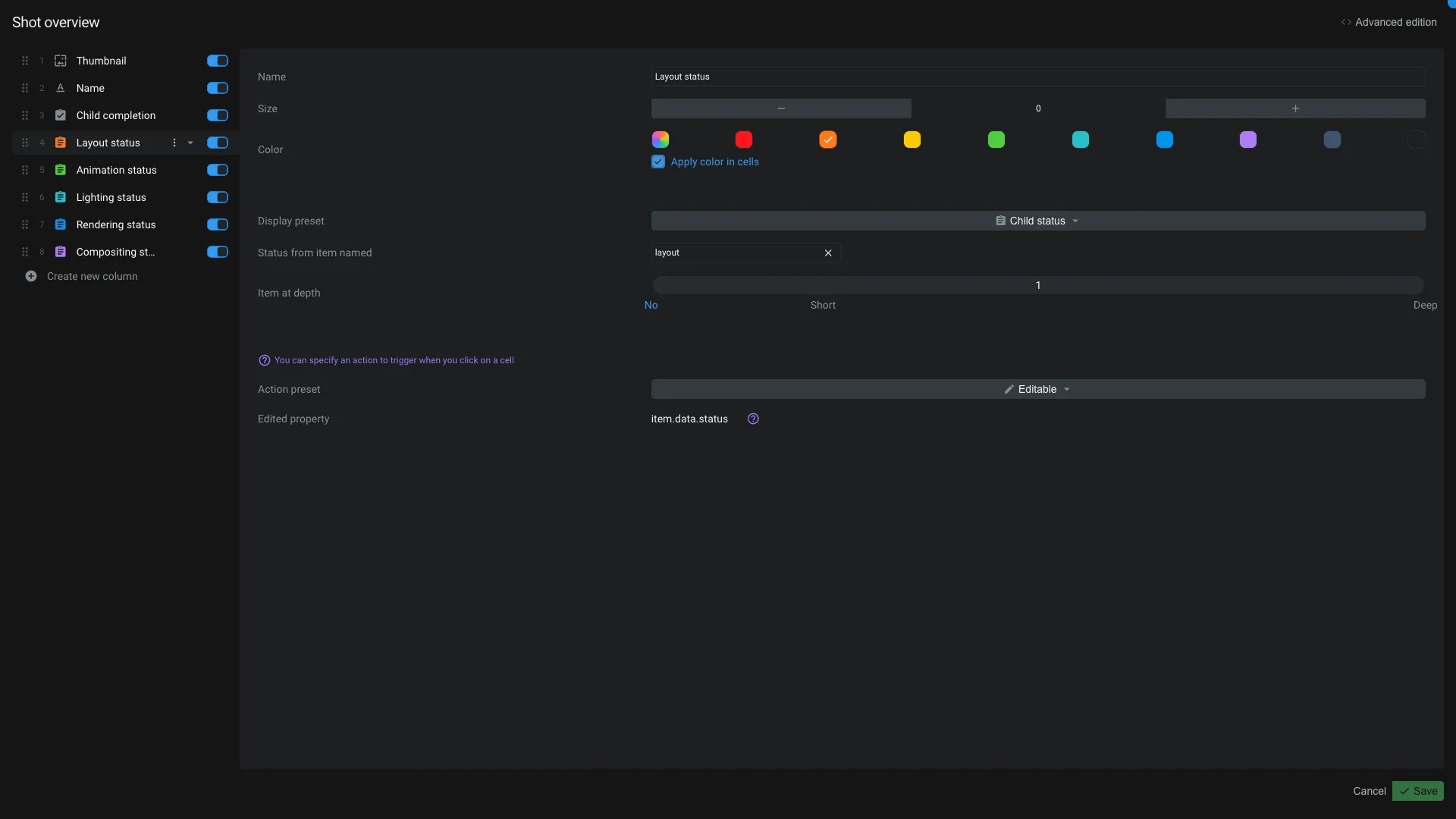Click the plus icon for Create new column
Screen dimensions: 1456x819
coord(31,276)
